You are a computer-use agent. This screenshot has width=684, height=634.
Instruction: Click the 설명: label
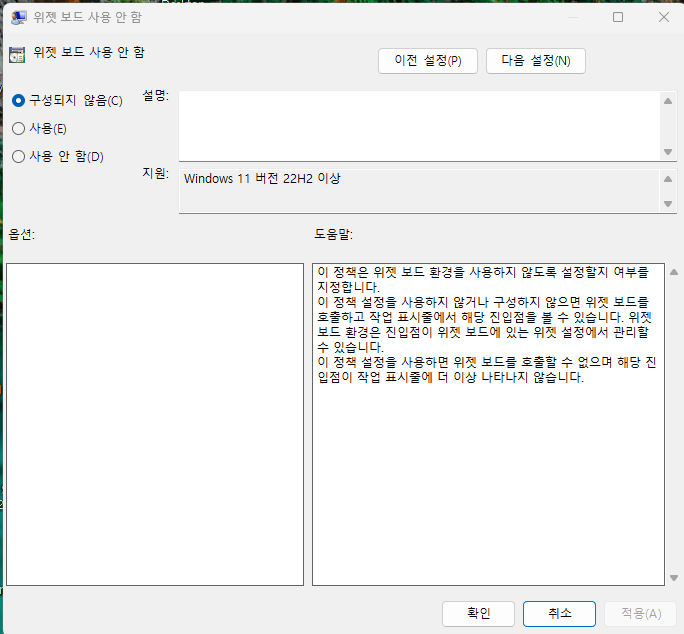point(155,96)
